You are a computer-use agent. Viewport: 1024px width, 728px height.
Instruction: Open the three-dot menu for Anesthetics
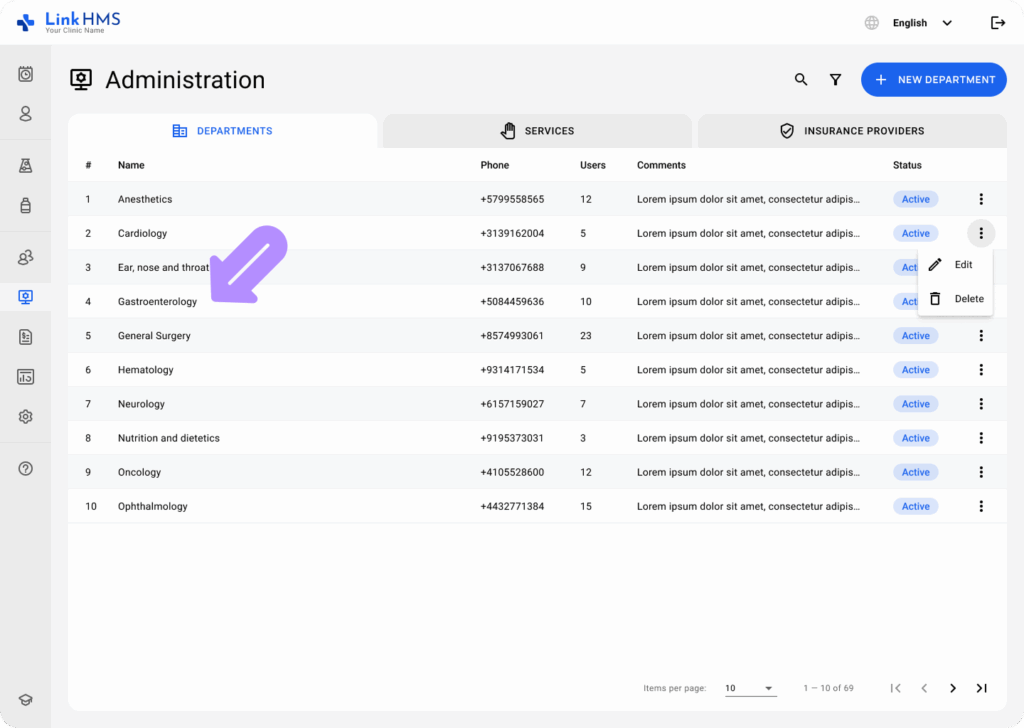pyautogui.click(x=981, y=199)
